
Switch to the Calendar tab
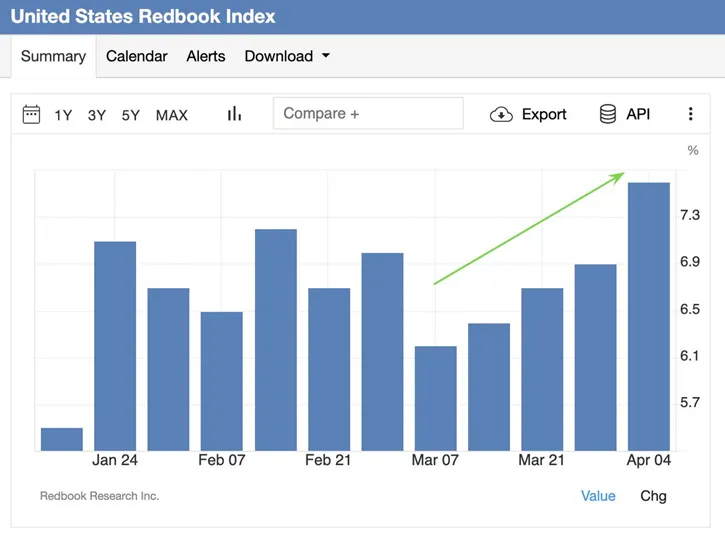137,56
